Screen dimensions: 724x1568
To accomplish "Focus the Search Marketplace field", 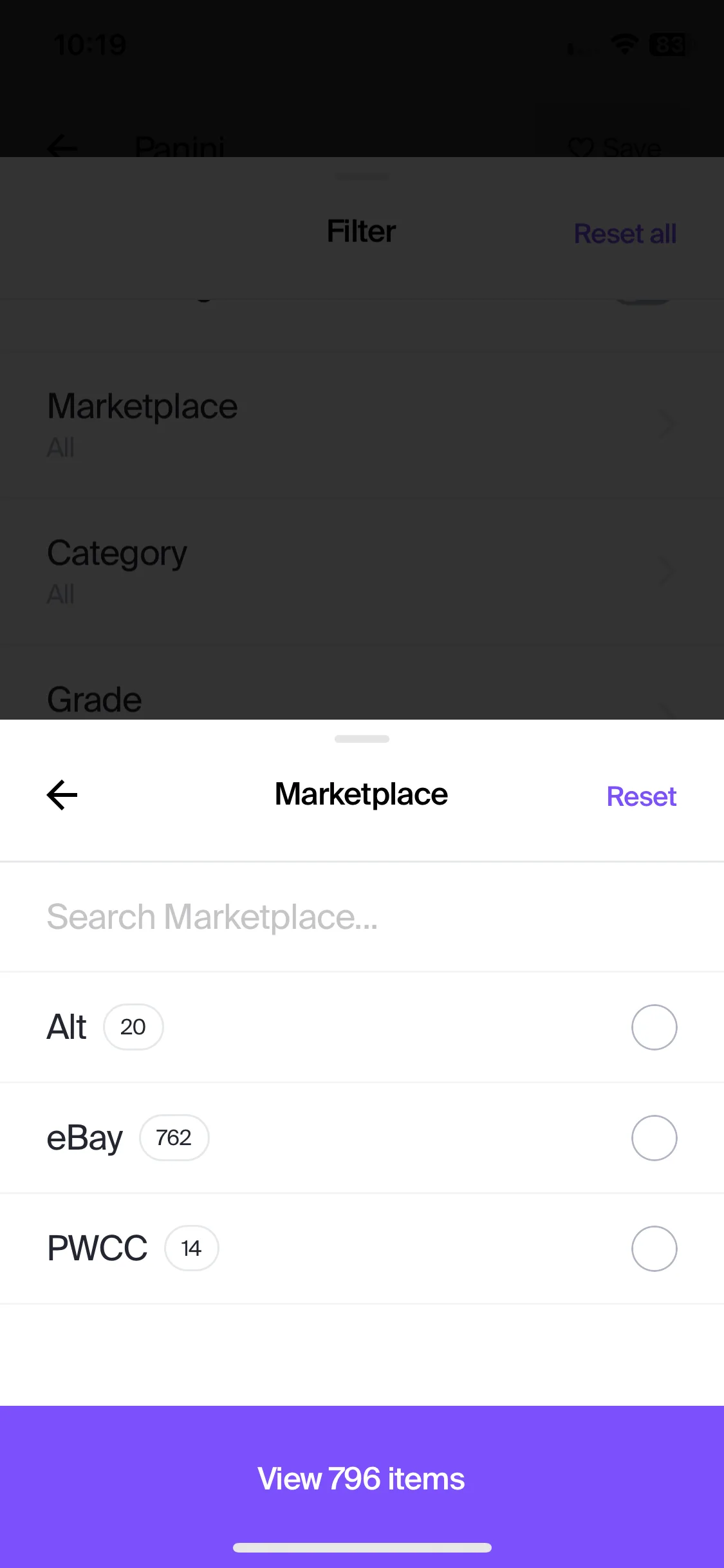I will tap(362, 917).
